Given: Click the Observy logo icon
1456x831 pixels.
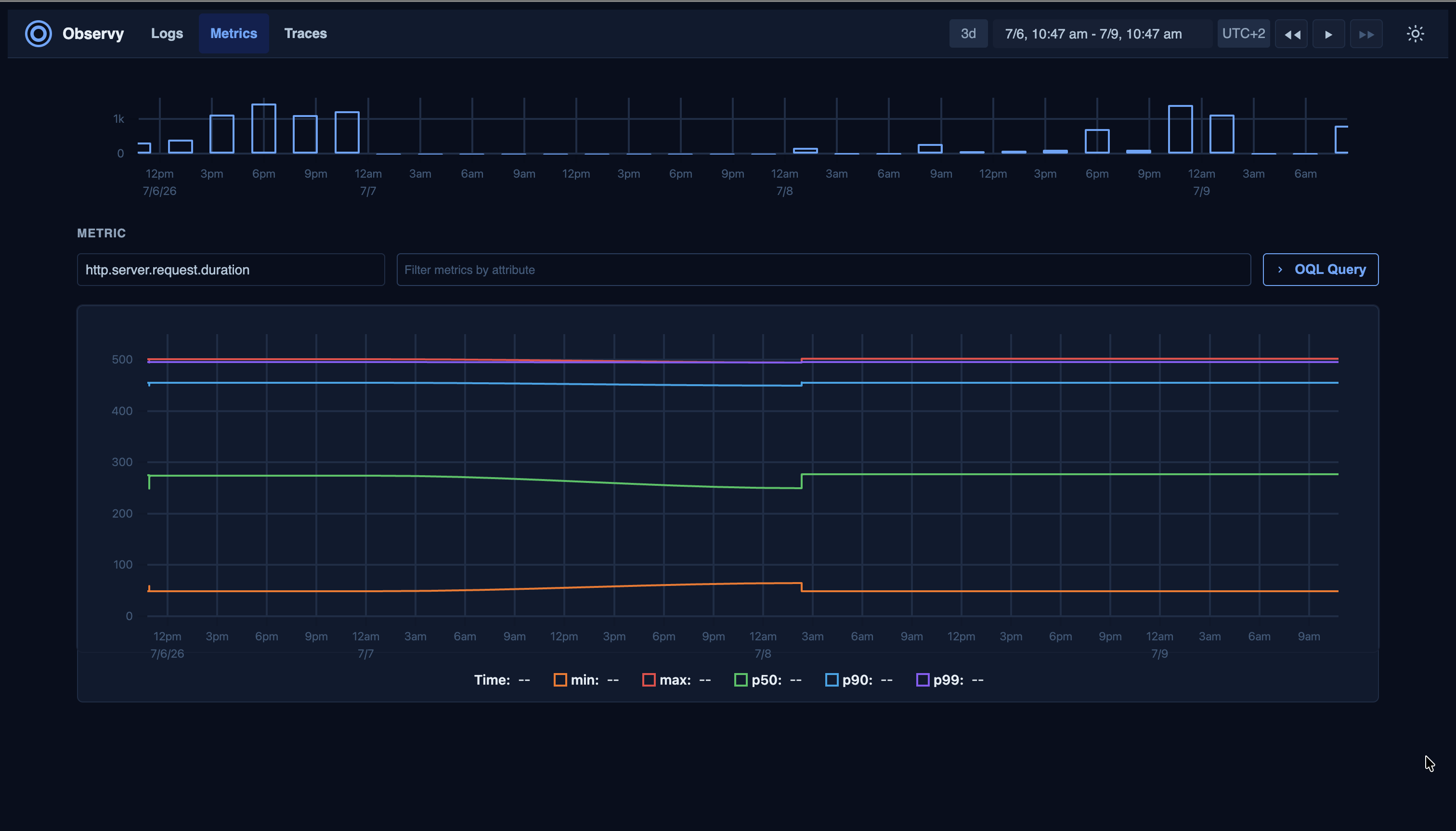Looking at the screenshot, I should point(38,34).
